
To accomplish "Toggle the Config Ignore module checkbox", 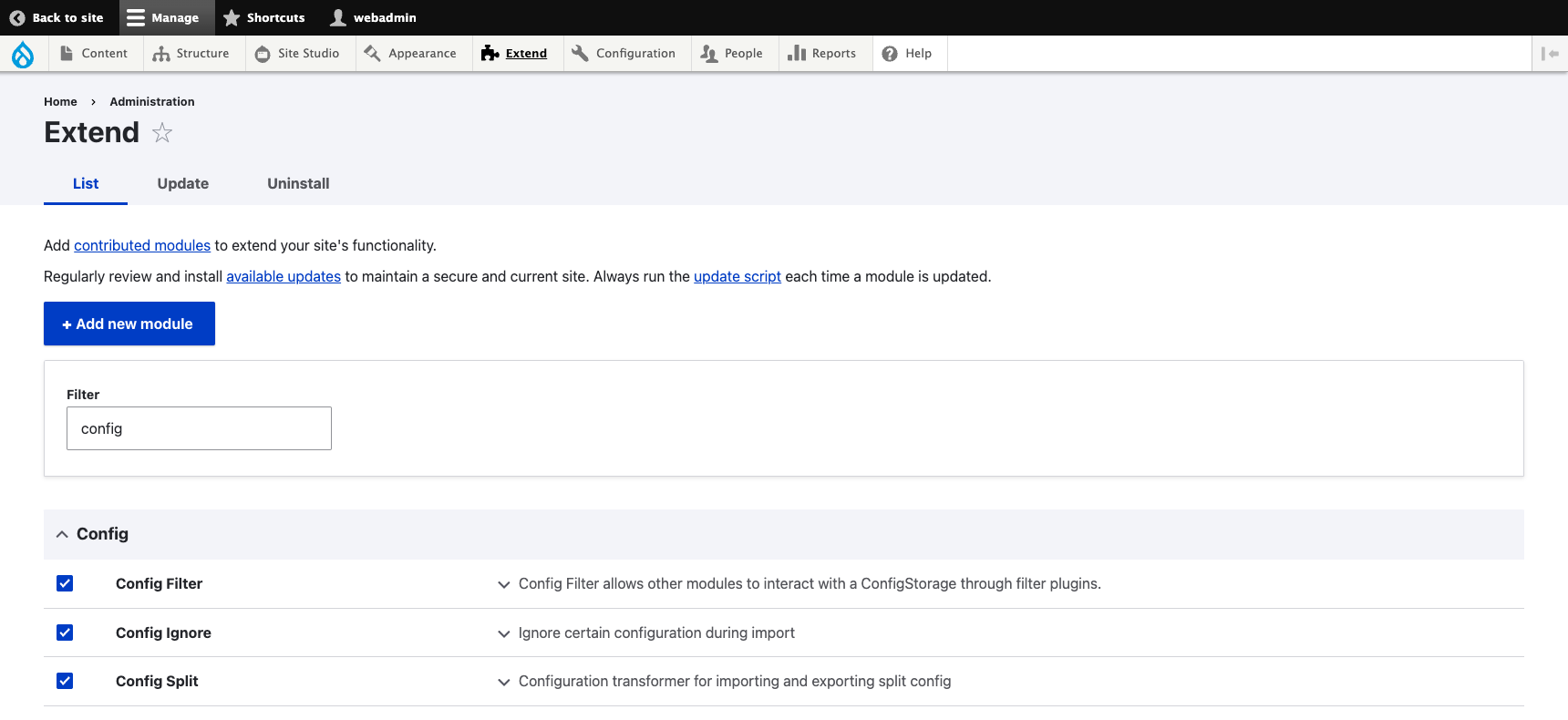I will [65, 633].
